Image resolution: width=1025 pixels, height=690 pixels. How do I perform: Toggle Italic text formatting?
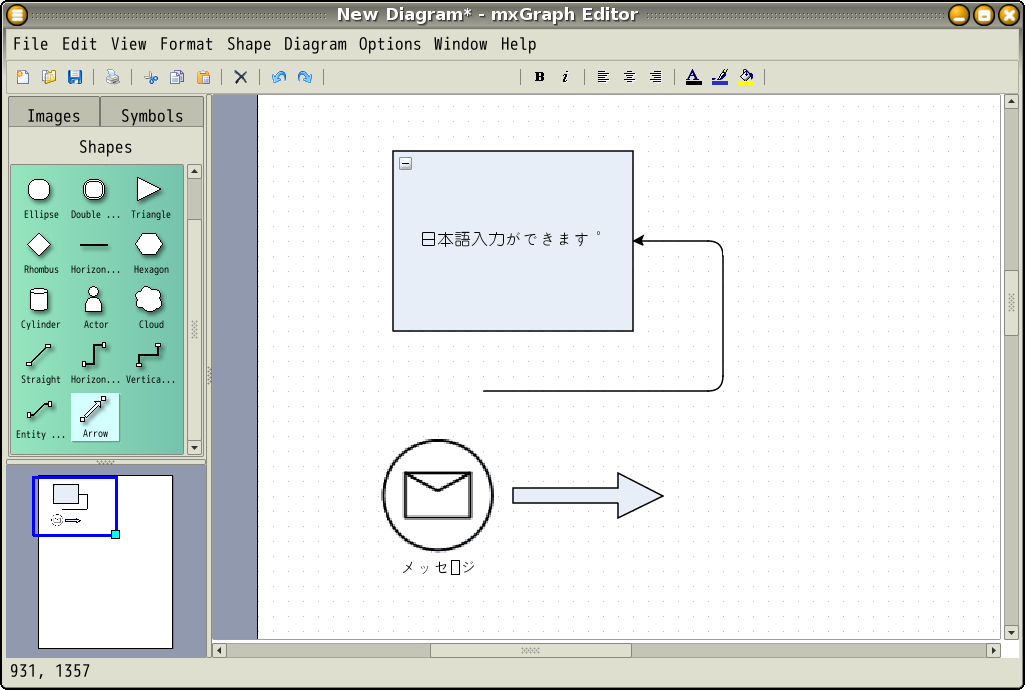click(565, 77)
